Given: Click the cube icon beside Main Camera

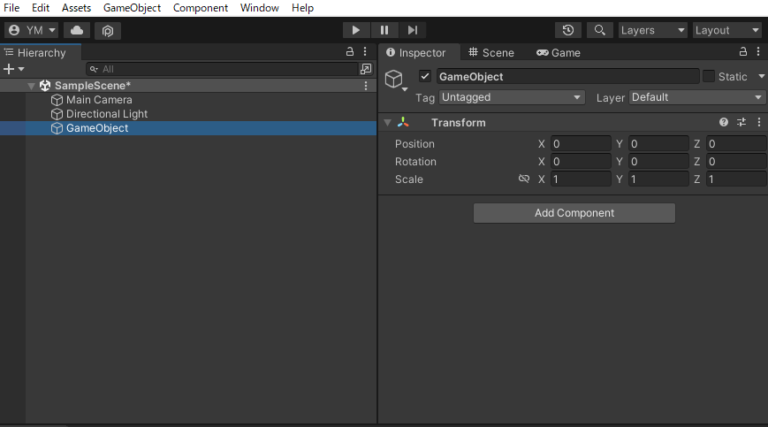Looking at the screenshot, I should (57, 100).
